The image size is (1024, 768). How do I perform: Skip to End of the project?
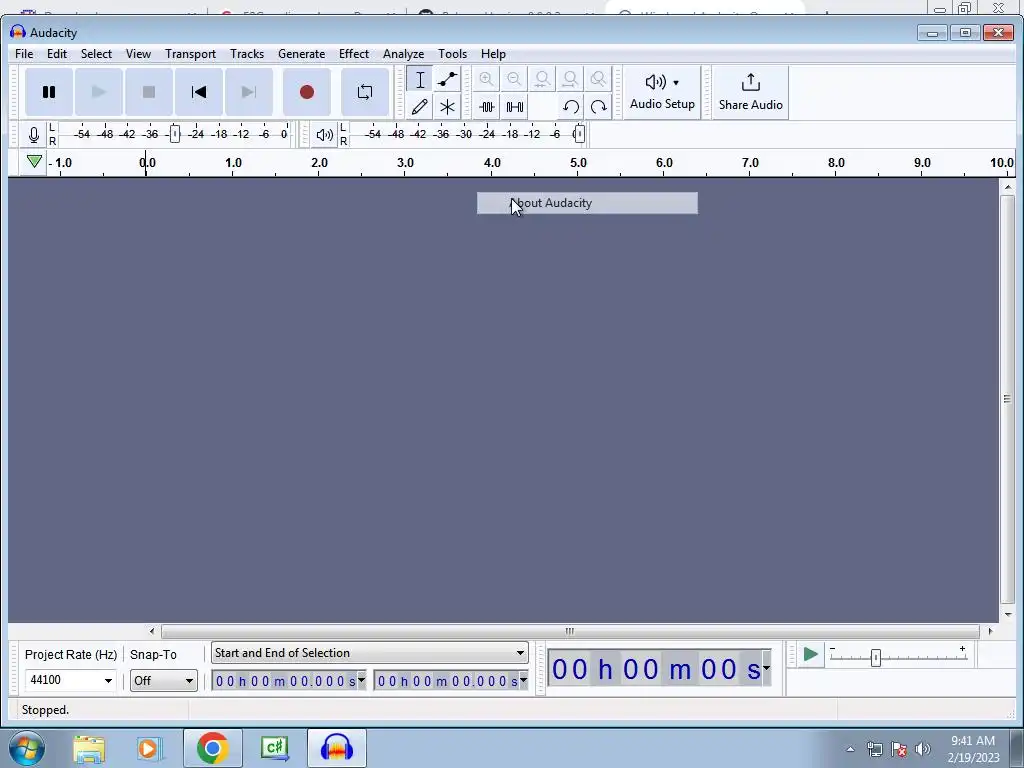249,92
